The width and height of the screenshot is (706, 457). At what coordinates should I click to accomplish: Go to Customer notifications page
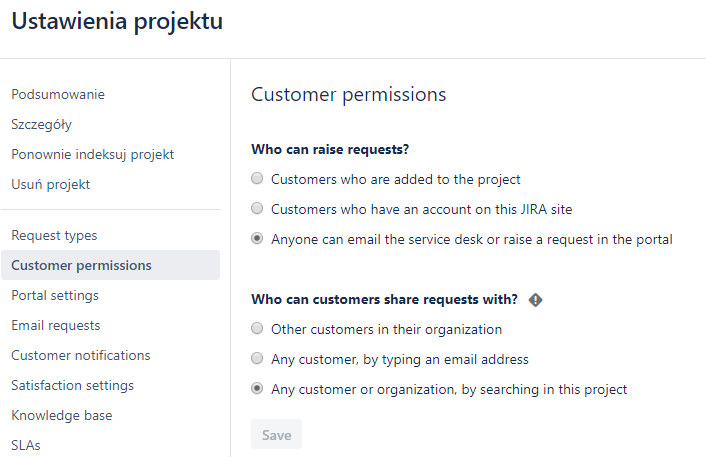(81, 356)
